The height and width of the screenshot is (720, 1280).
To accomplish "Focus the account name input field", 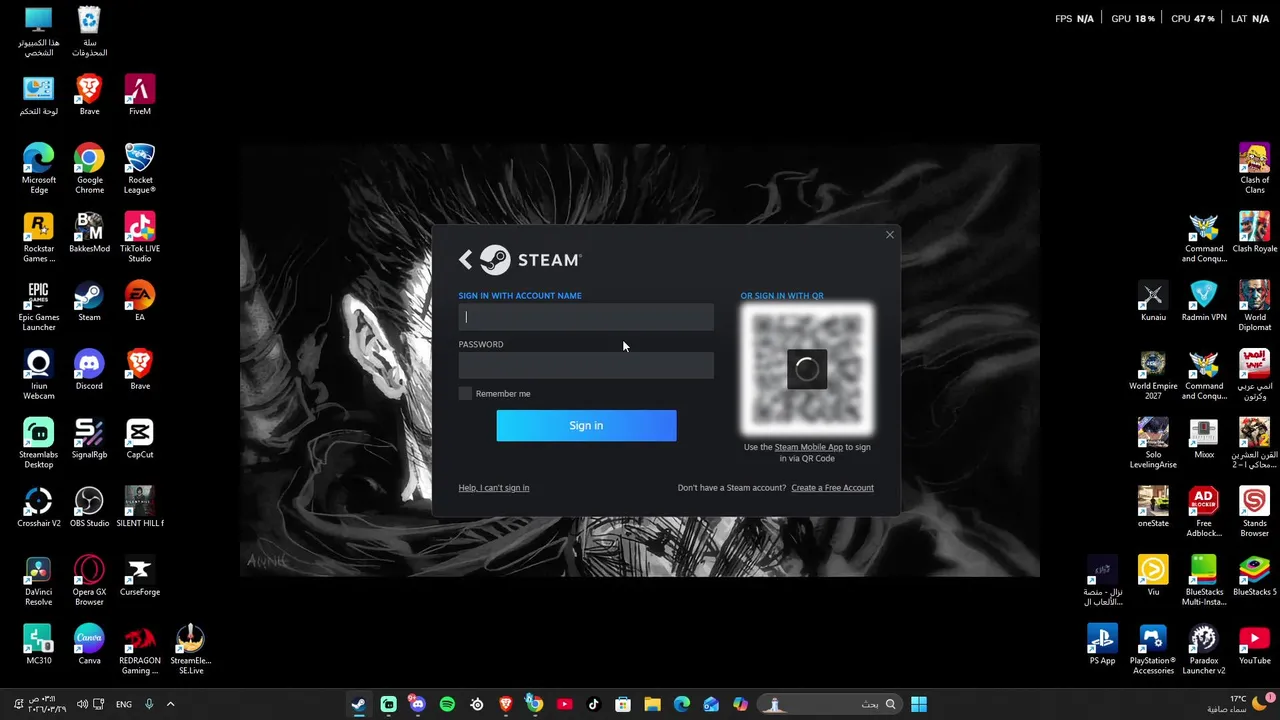I will pyautogui.click(x=586, y=317).
